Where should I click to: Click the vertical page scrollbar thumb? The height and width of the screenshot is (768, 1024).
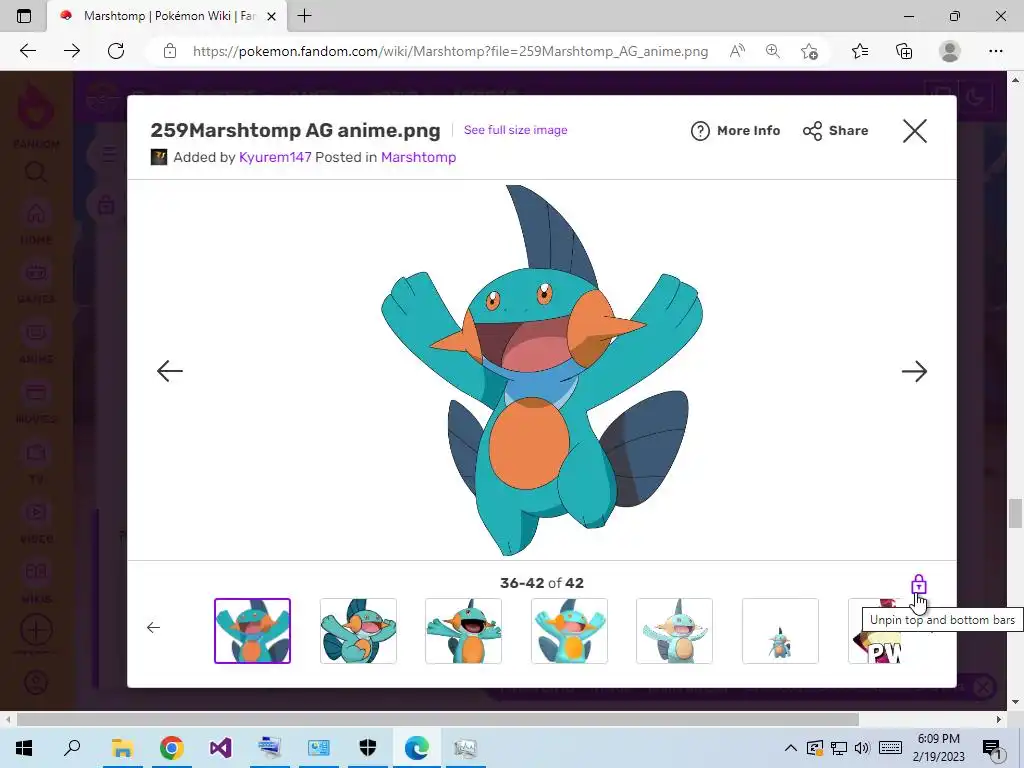pyautogui.click(x=1015, y=513)
